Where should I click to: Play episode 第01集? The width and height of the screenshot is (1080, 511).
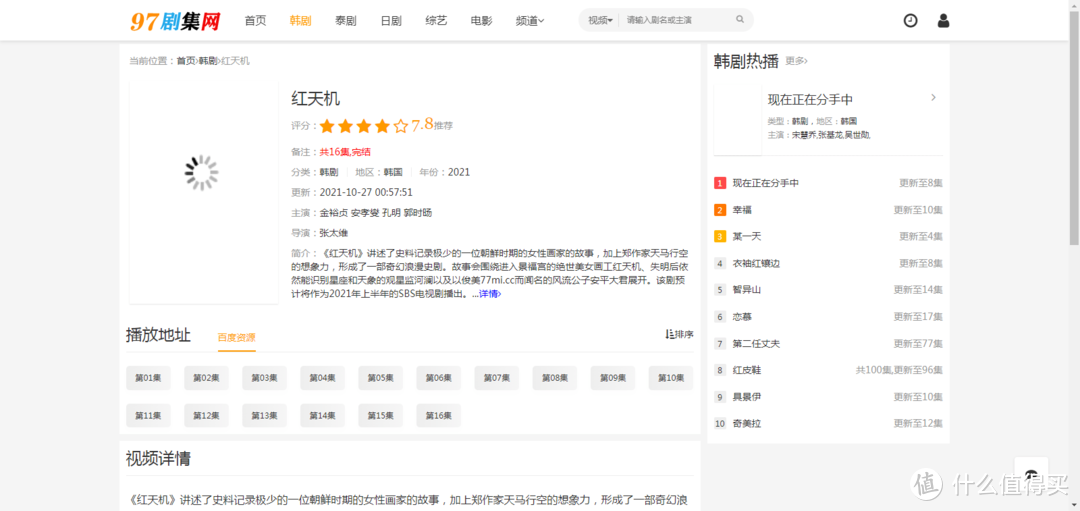[x=148, y=378]
